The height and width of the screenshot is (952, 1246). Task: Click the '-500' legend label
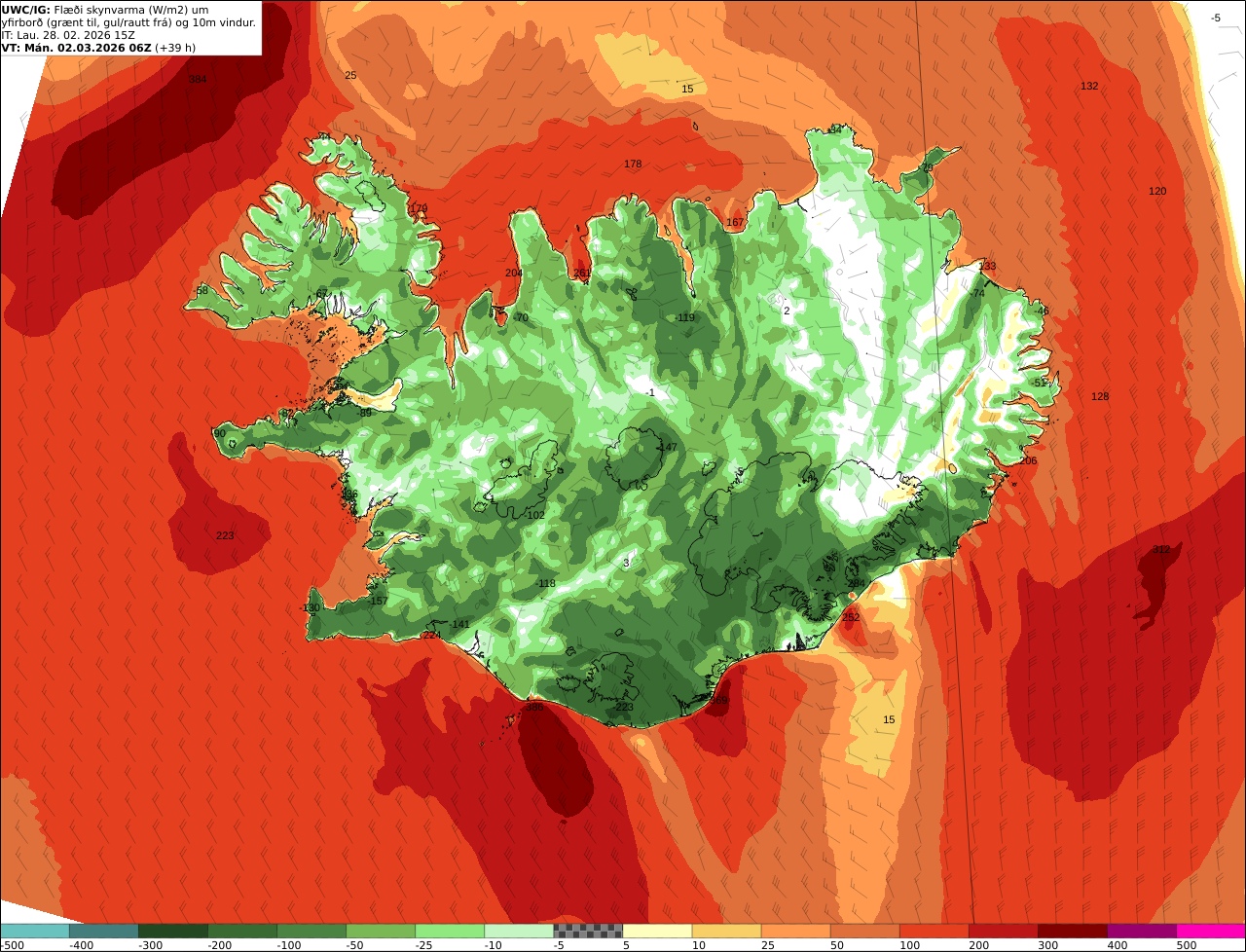pyautogui.click(x=12, y=944)
